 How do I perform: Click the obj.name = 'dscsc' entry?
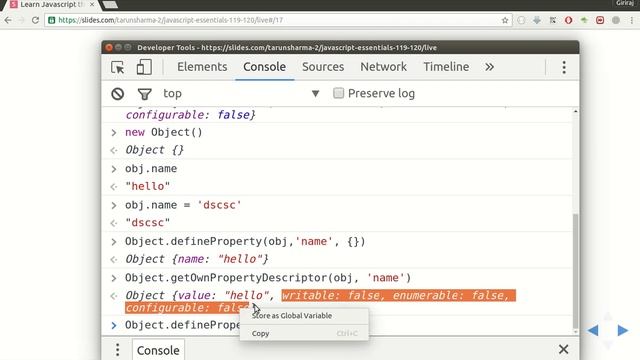tap(183, 205)
